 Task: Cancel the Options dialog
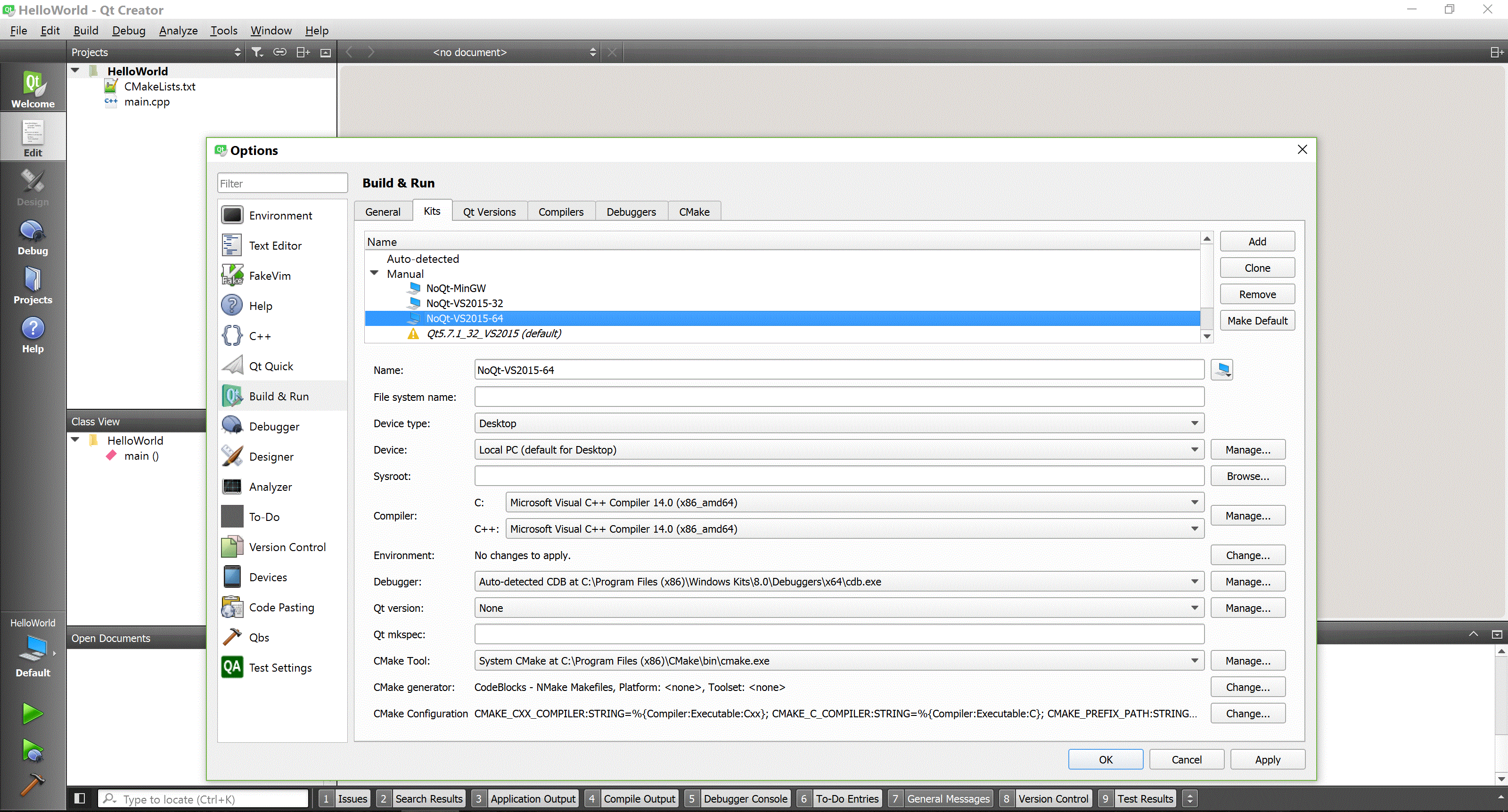[1187, 759]
